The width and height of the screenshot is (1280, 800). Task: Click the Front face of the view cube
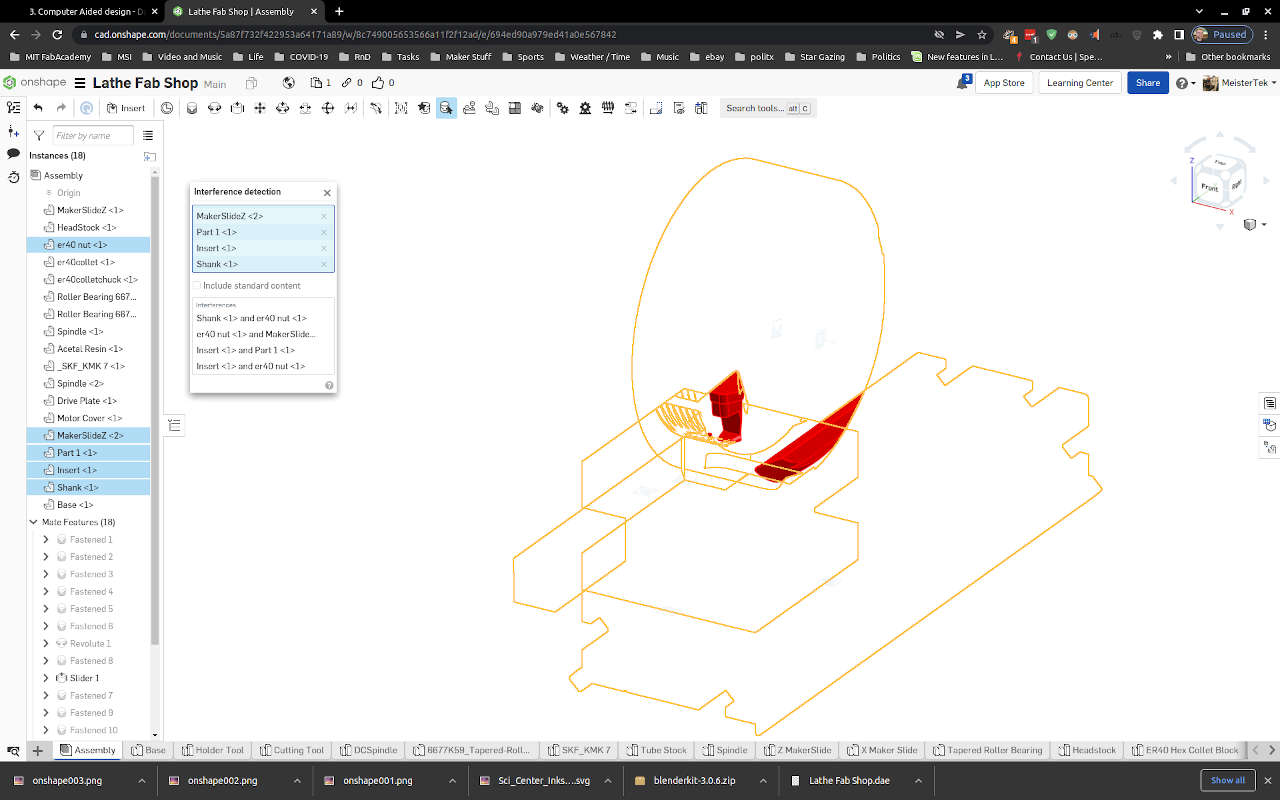[x=1210, y=187]
